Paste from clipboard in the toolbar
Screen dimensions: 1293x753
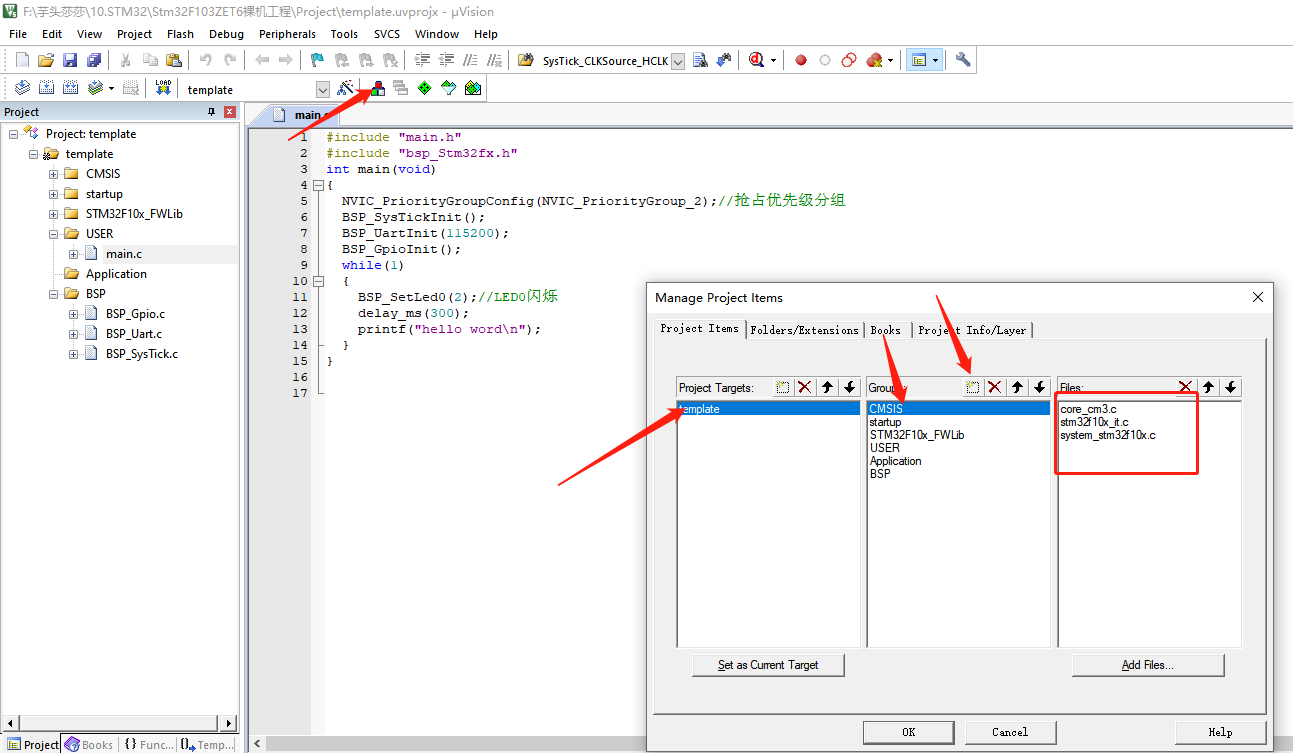tap(174, 60)
